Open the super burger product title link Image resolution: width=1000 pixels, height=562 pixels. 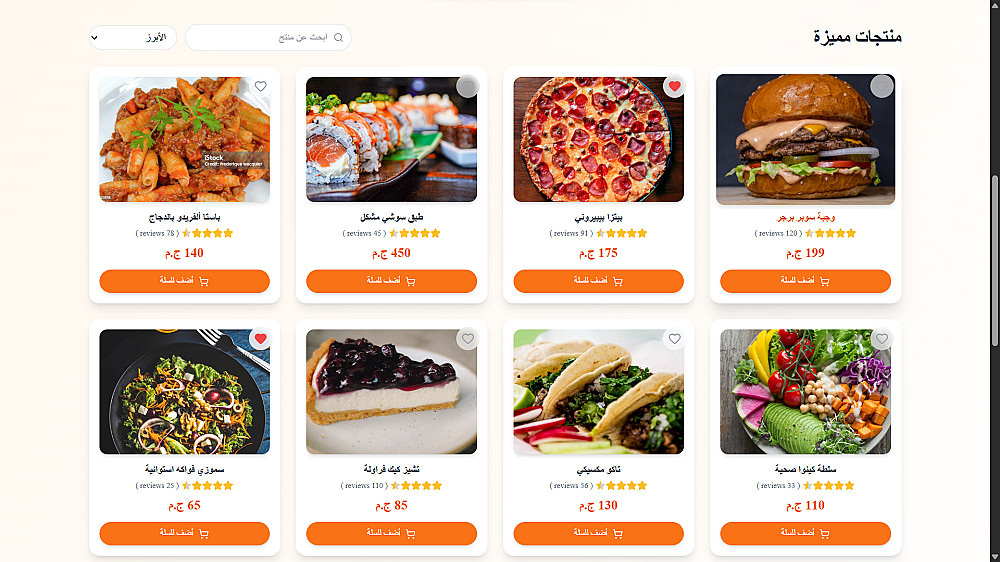805,218
